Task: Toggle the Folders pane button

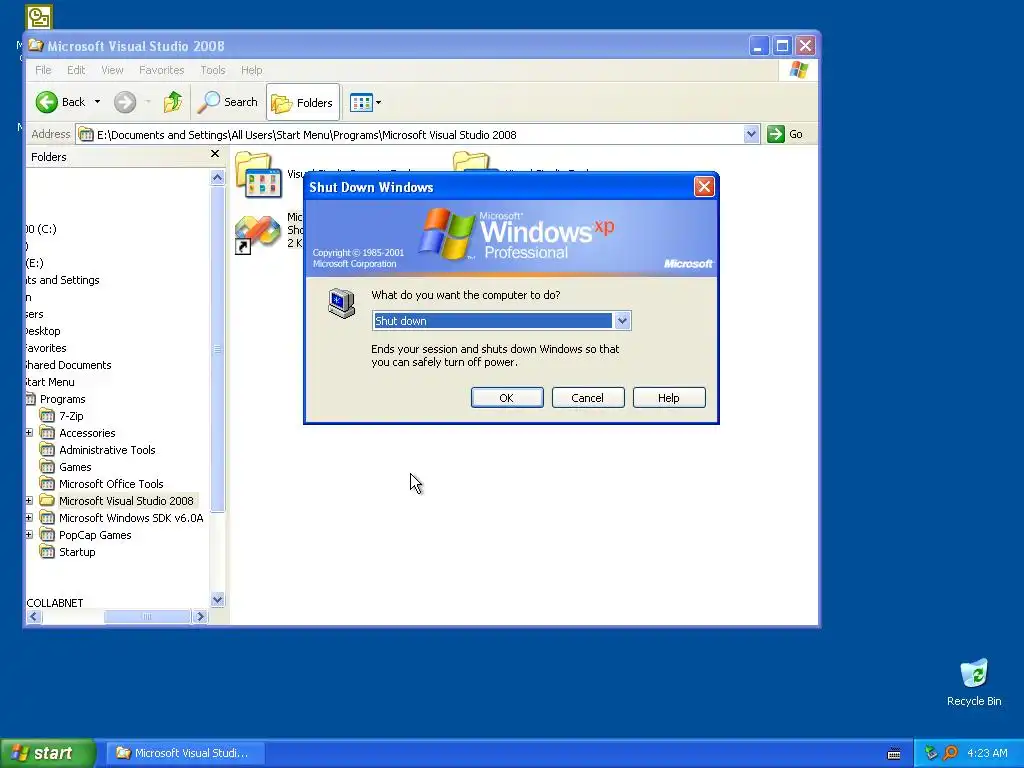Action: [303, 103]
